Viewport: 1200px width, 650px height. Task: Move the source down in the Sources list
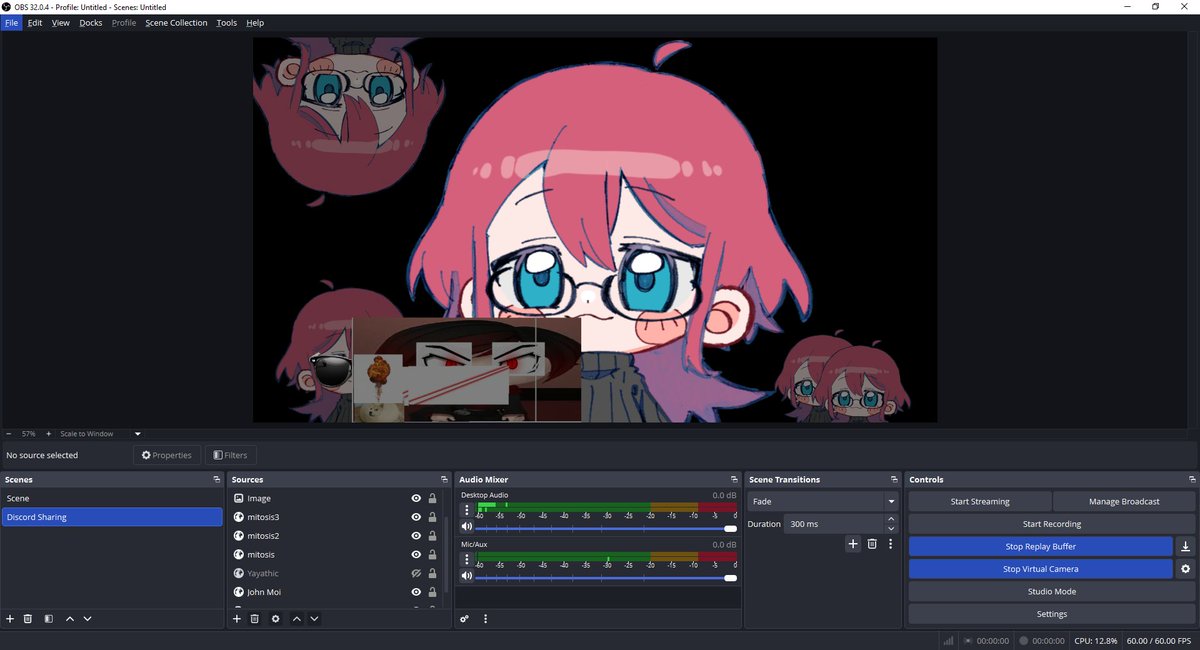point(314,619)
